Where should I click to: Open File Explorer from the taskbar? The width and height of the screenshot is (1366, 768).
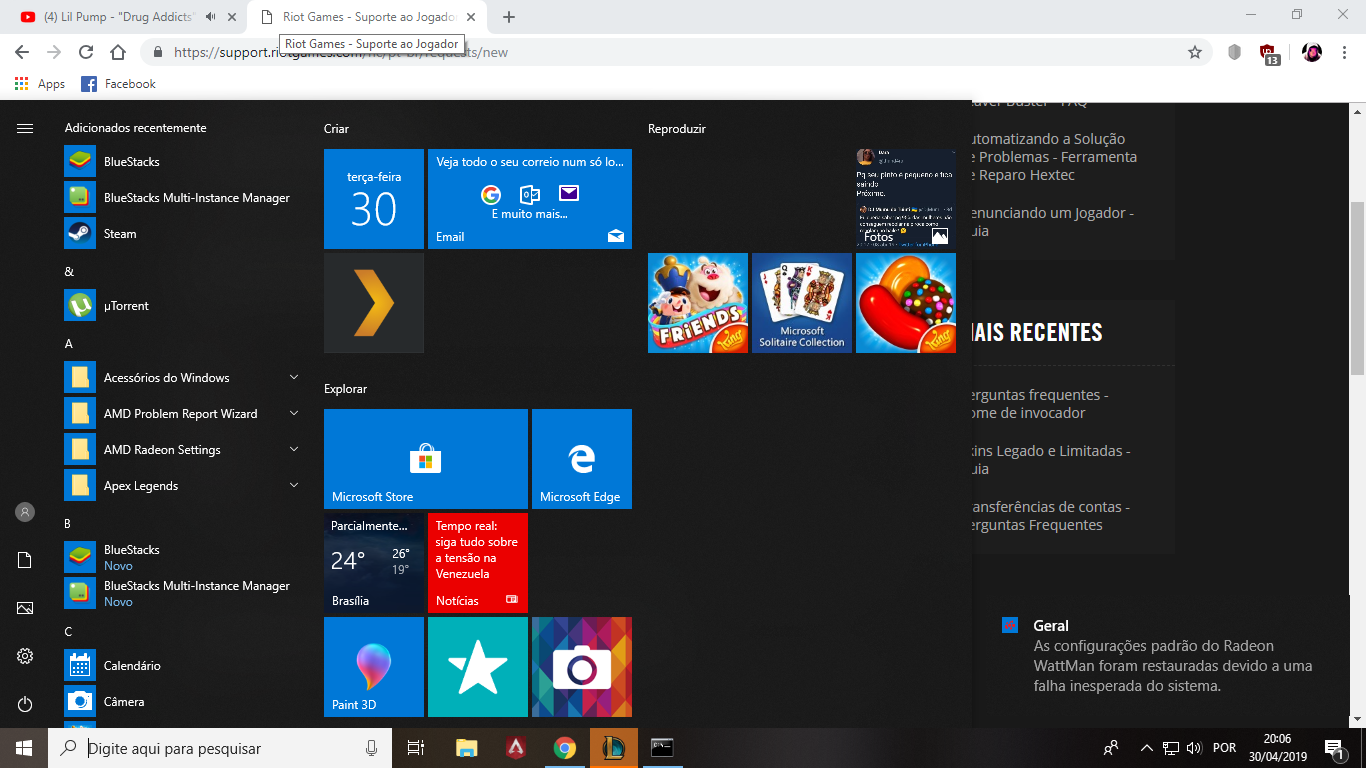(x=466, y=748)
